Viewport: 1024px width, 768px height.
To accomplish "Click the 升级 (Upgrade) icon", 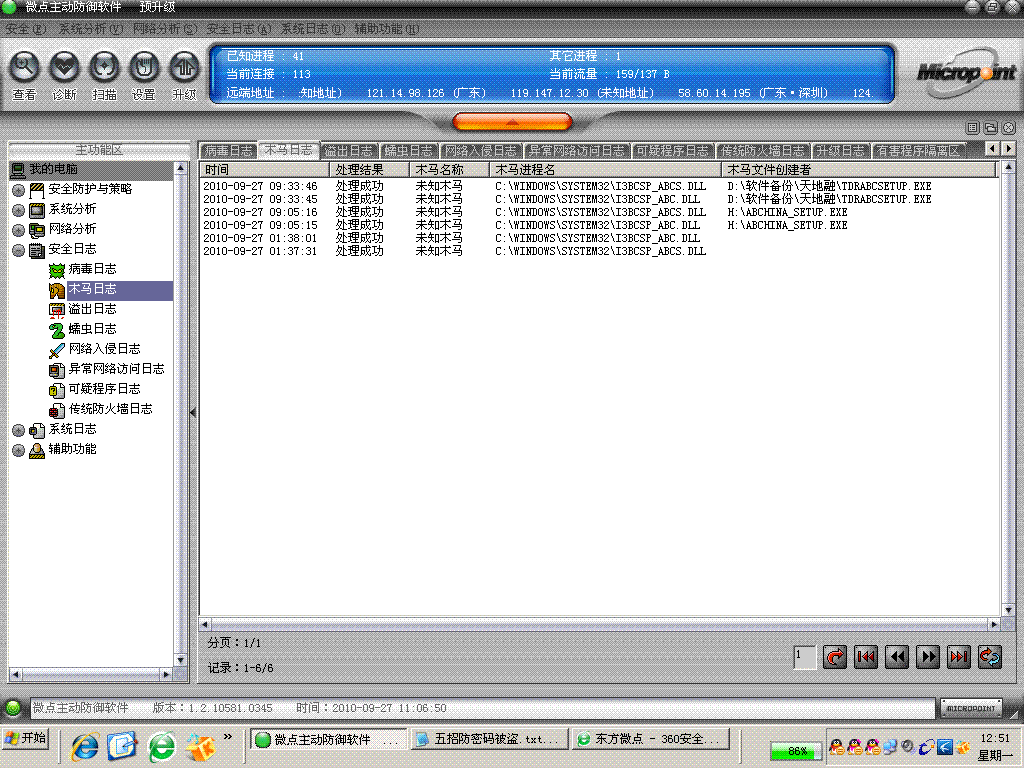I will coord(184,67).
